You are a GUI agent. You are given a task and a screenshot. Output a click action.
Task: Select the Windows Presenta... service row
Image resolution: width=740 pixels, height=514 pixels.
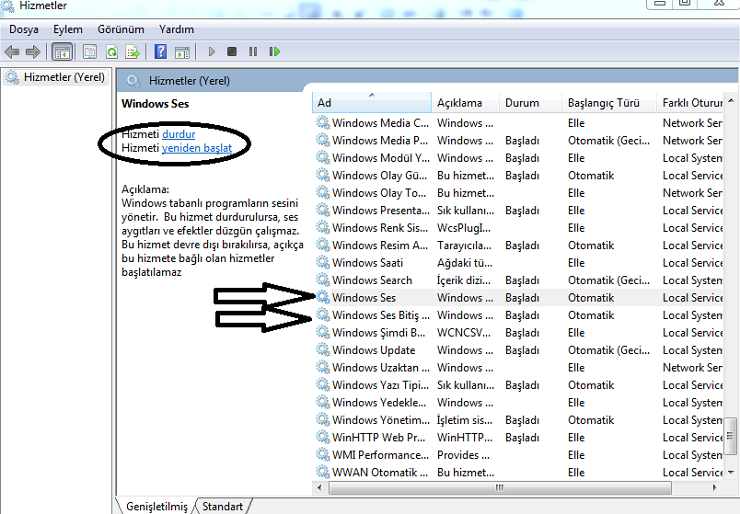tap(518, 210)
